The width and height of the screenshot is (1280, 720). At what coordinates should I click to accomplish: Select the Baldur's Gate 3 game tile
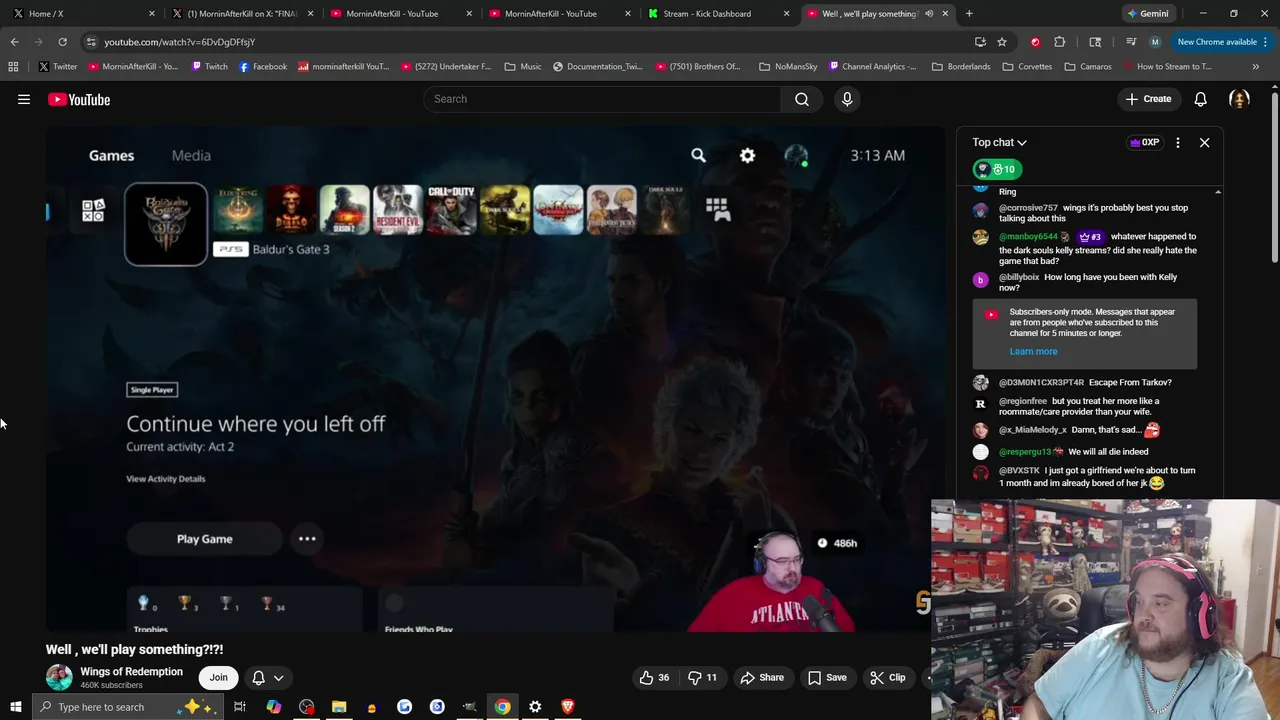(166, 224)
